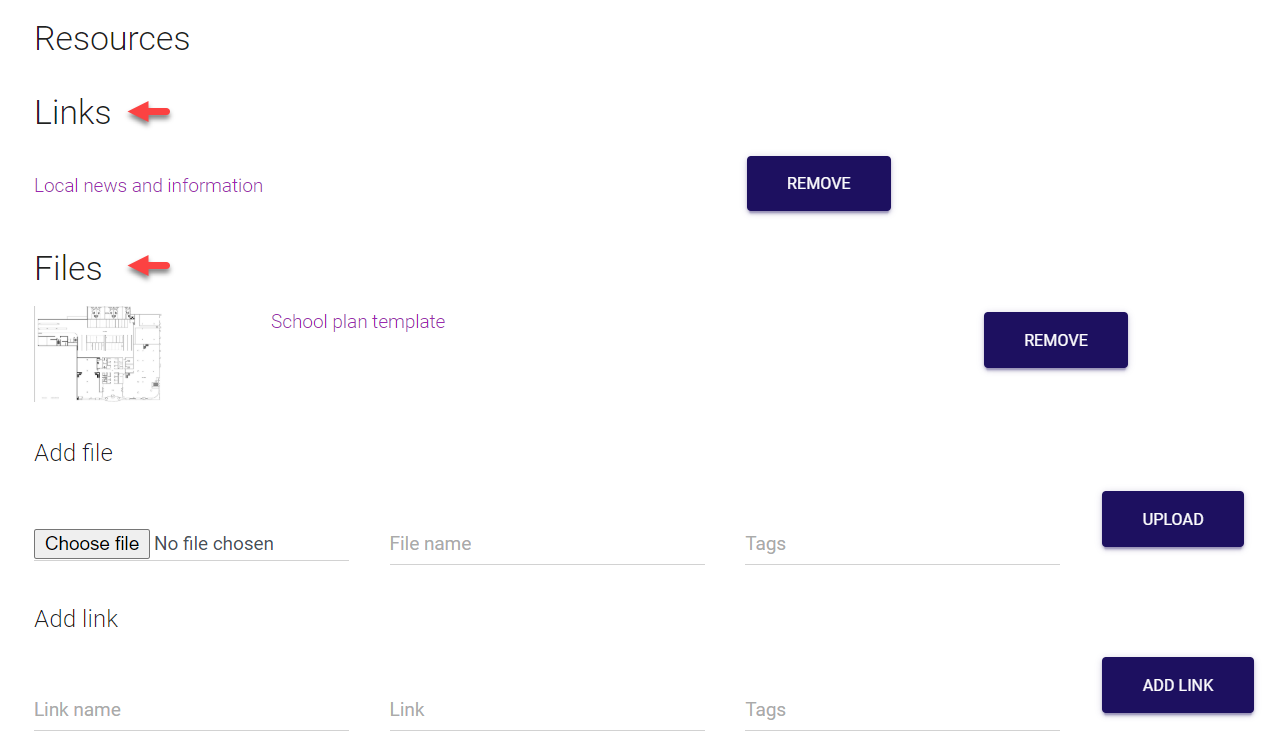
Task: Open the School plan template file link
Action: pyautogui.click(x=357, y=321)
